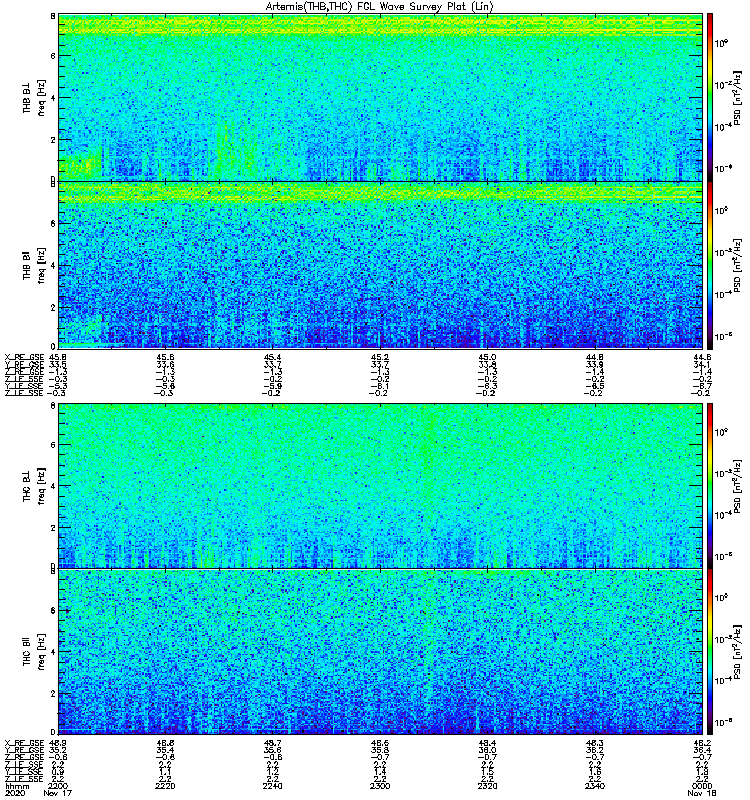Screen dimensions: 750x800
Task: Click the 2320 time tick label
Action: tap(487, 786)
